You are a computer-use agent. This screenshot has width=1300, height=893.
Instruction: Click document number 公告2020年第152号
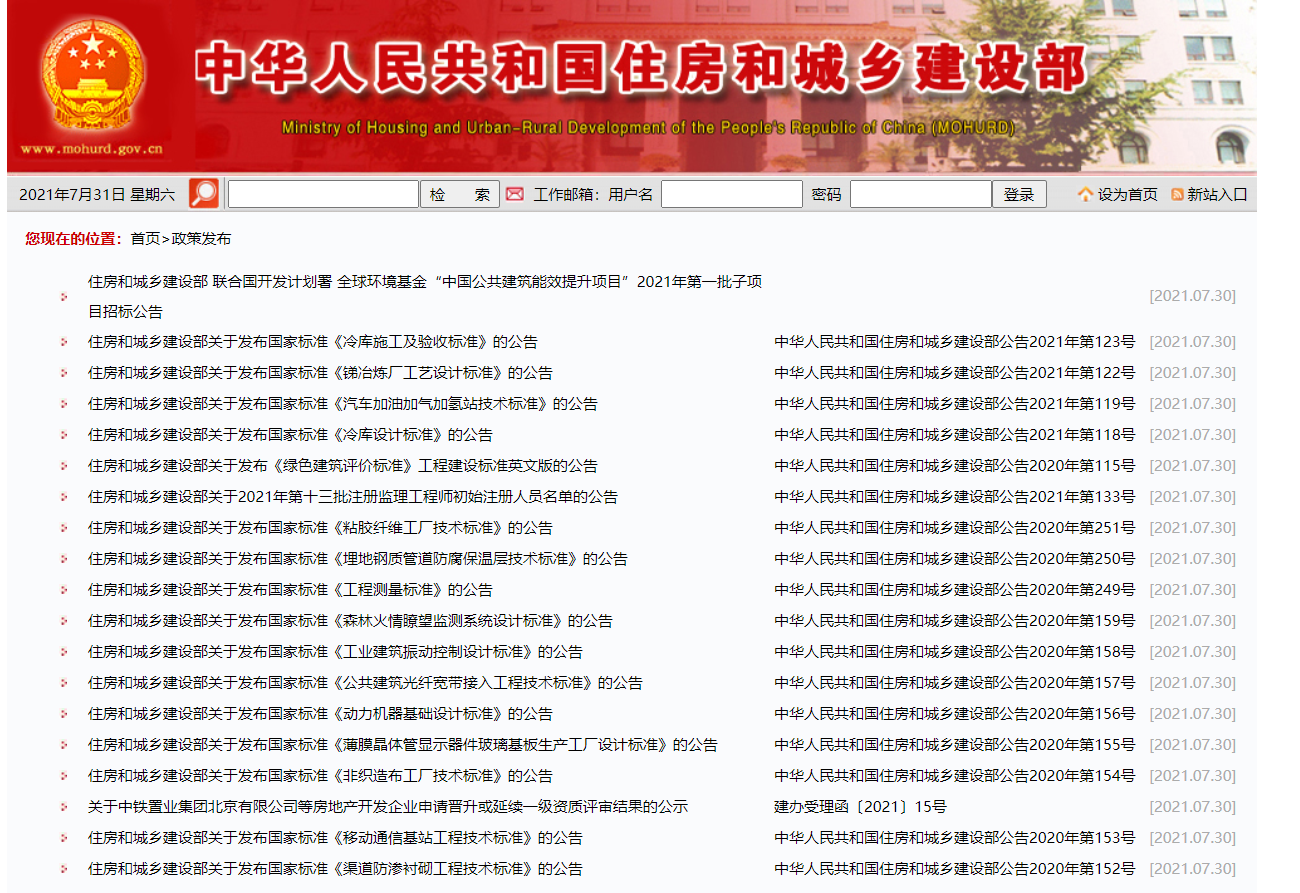(955, 869)
